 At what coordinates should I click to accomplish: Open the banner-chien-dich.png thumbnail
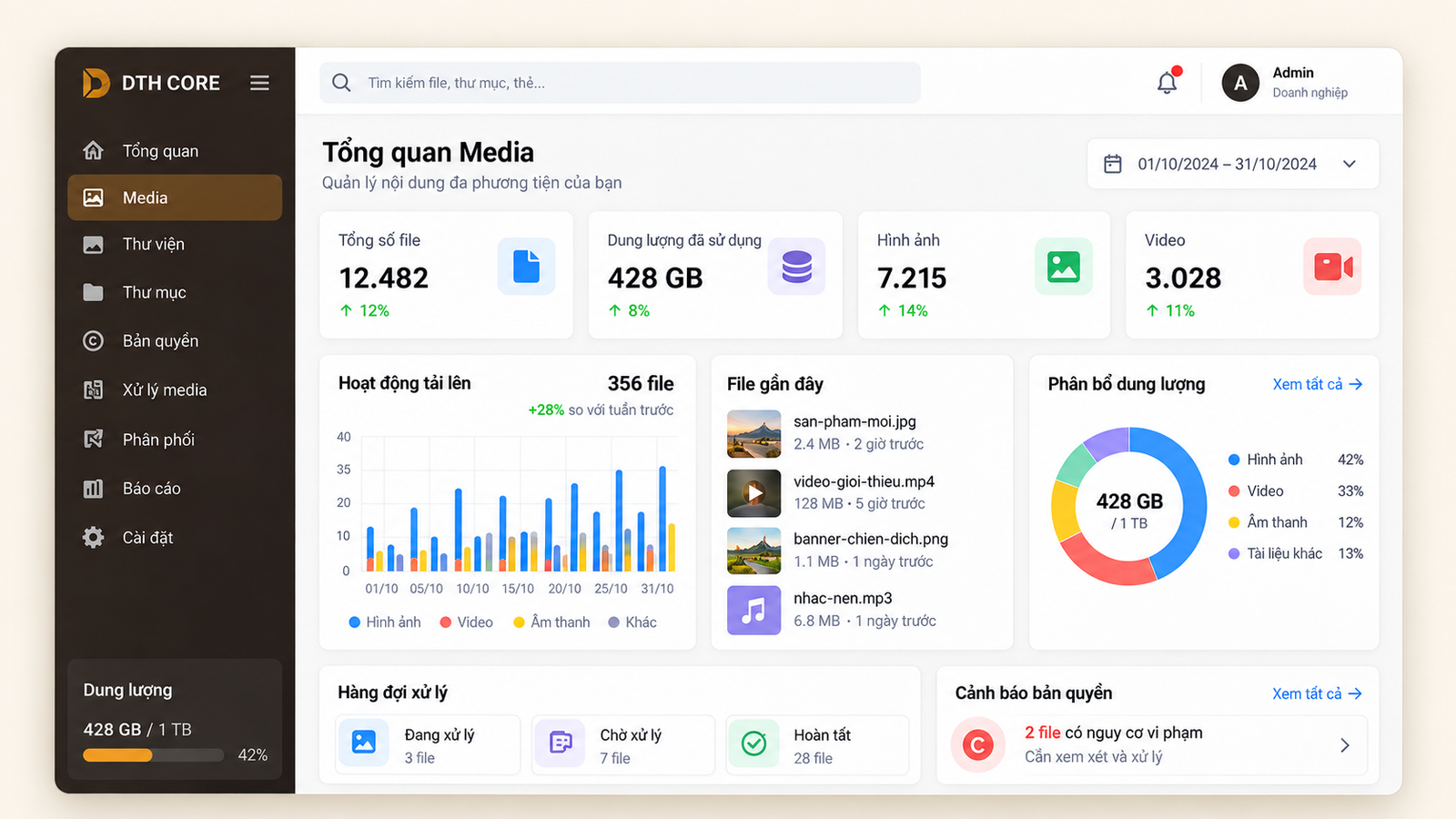[x=753, y=551]
